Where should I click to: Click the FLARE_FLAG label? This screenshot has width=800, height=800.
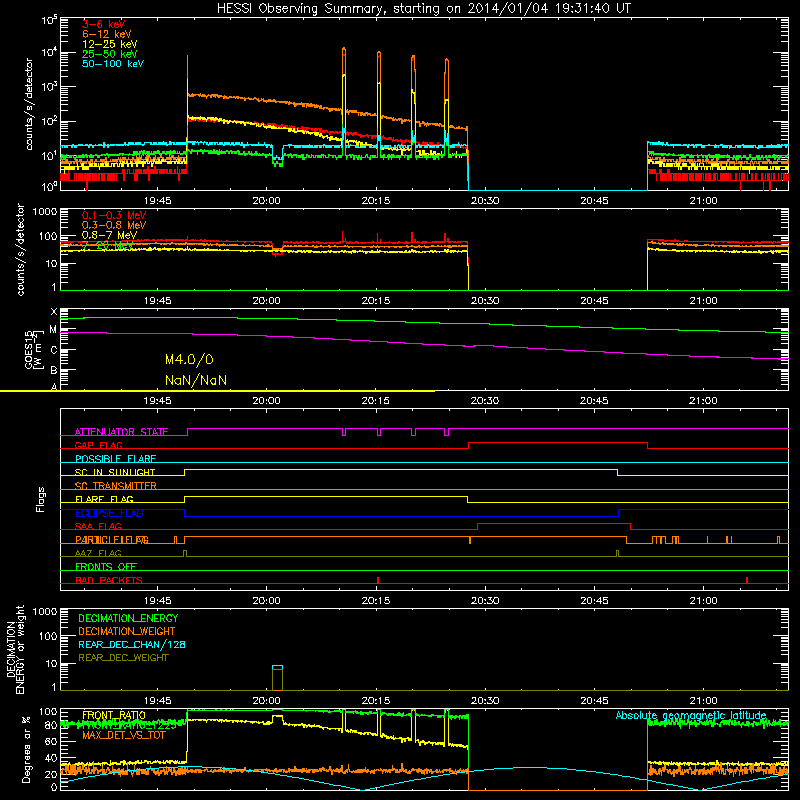pyautogui.click(x=104, y=499)
